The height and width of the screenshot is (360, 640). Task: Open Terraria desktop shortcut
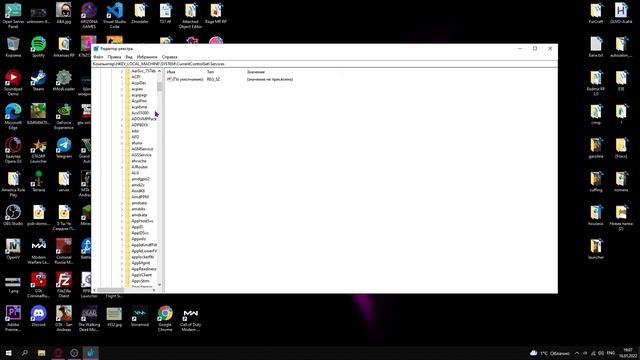pyautogui.click(x=38, y=182)
